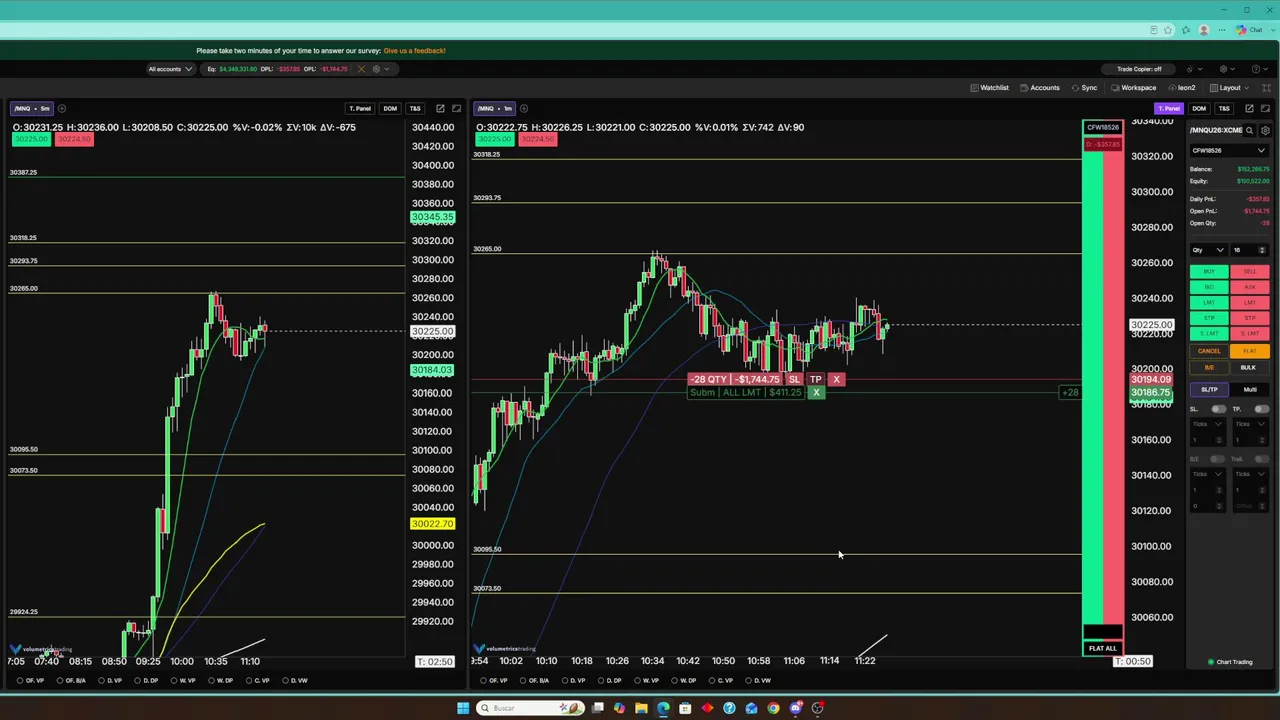Toggle D. VP on the left chart
Screen dimensions: 1280x720
click(109, 681)
